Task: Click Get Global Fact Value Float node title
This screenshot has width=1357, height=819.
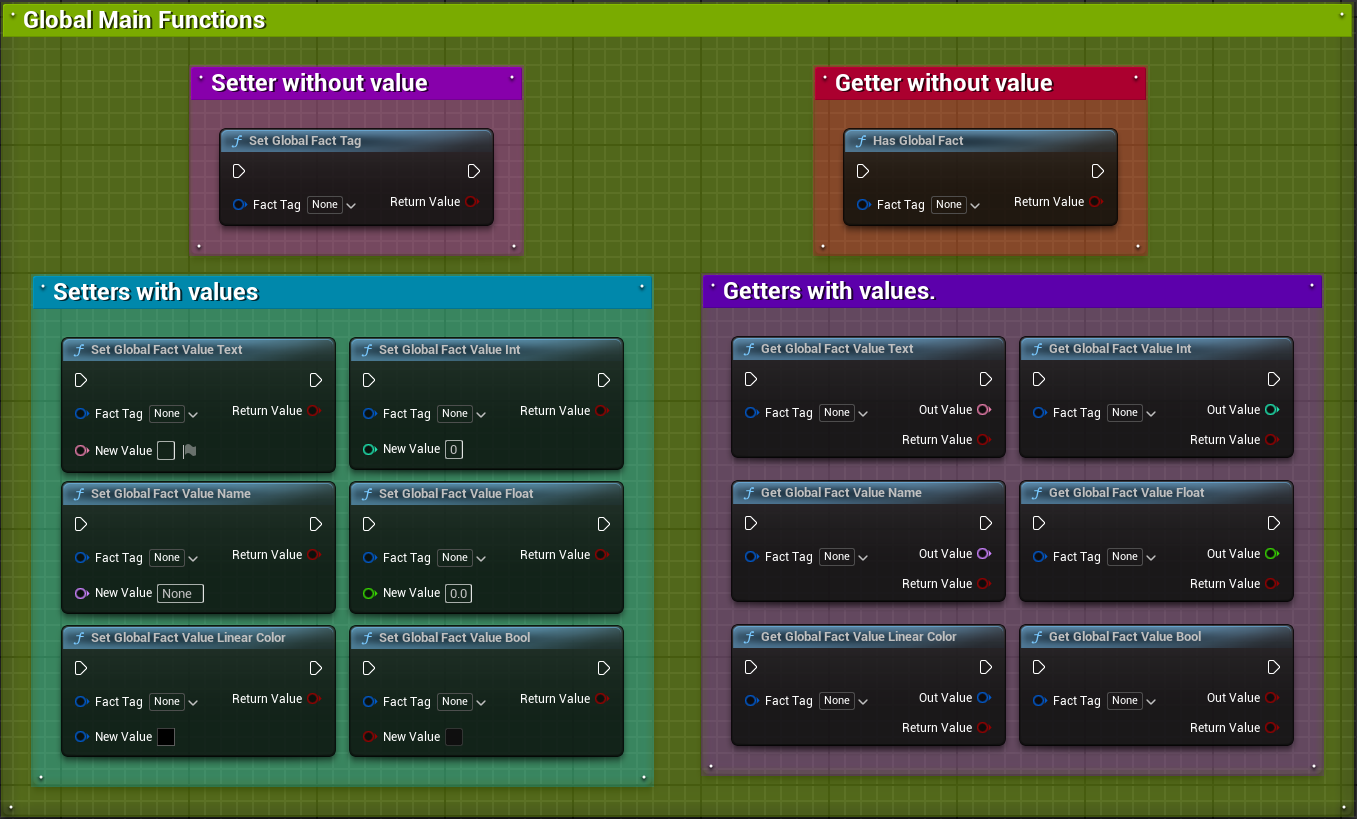Action: (1126, 493)
